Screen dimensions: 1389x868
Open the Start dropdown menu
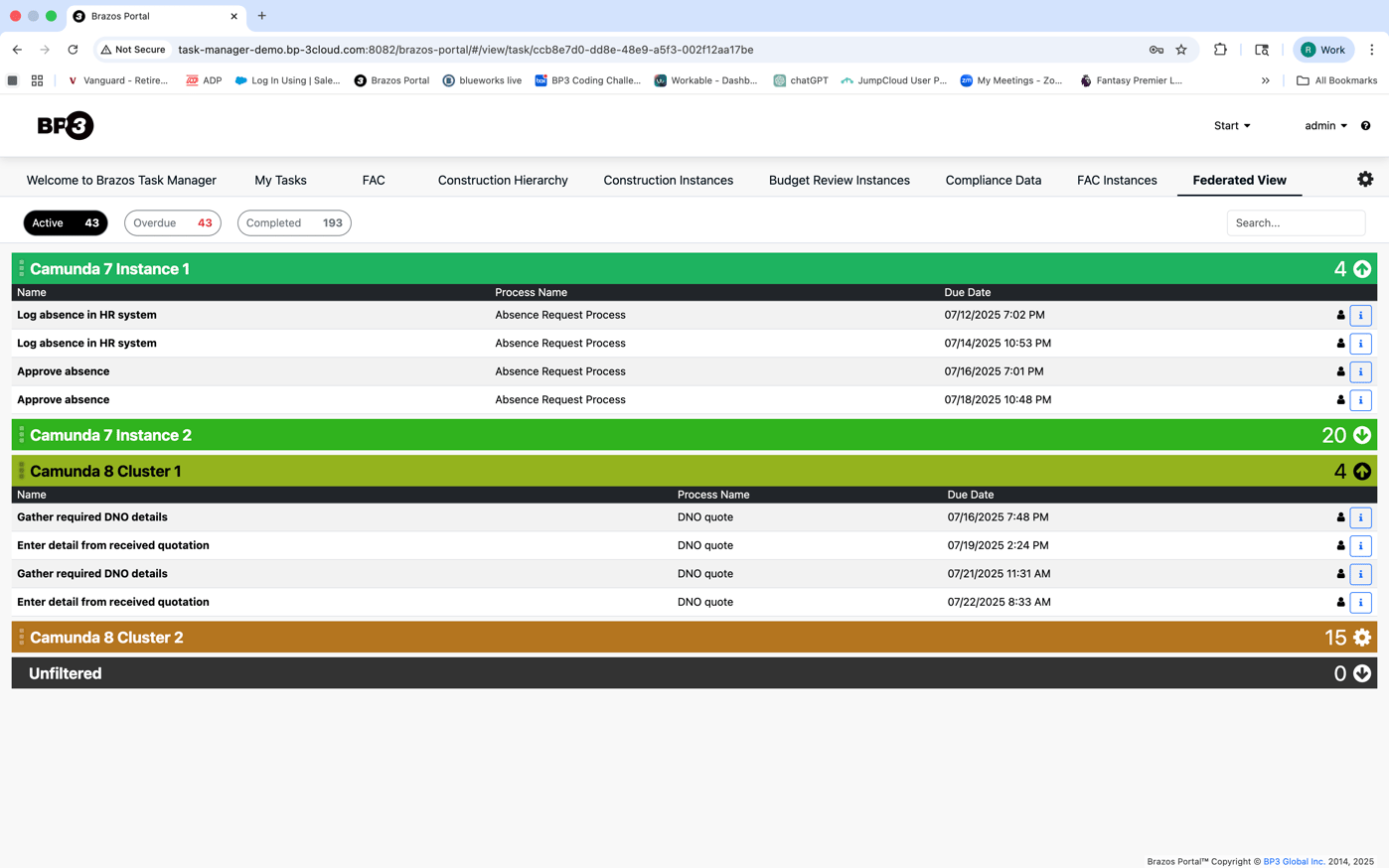click(1231, 125)
